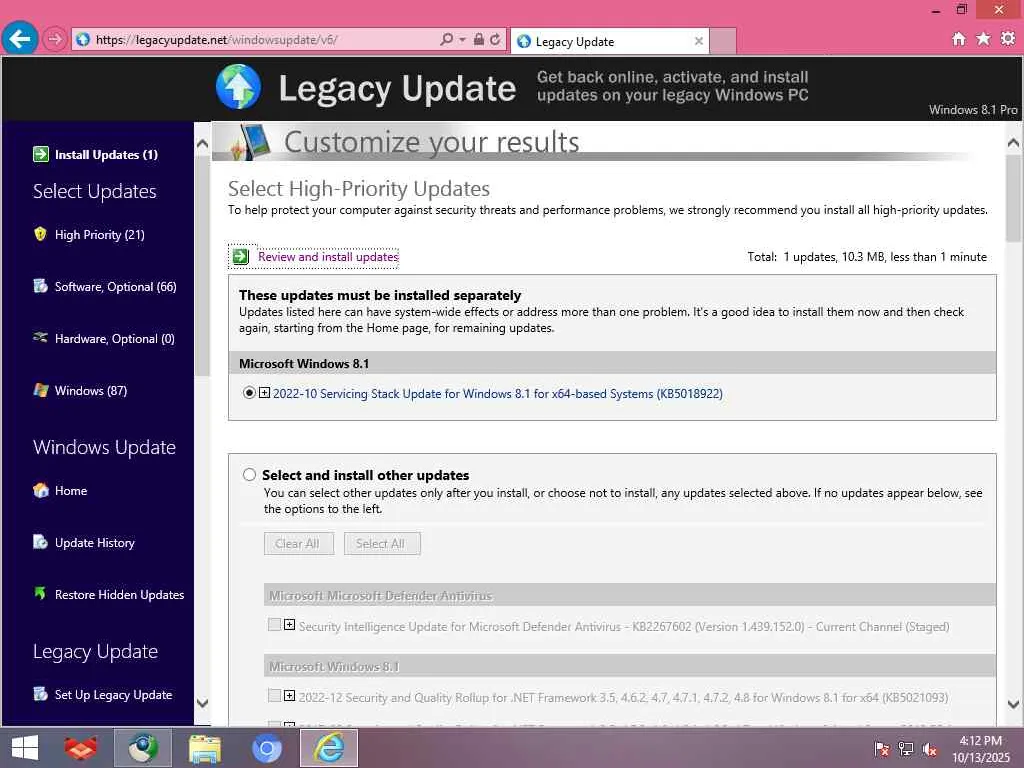Image resolution: width=1024 pixels, height=768 pixels.
Task: Open the Windows Start button
Action: [x=25, y=748]
